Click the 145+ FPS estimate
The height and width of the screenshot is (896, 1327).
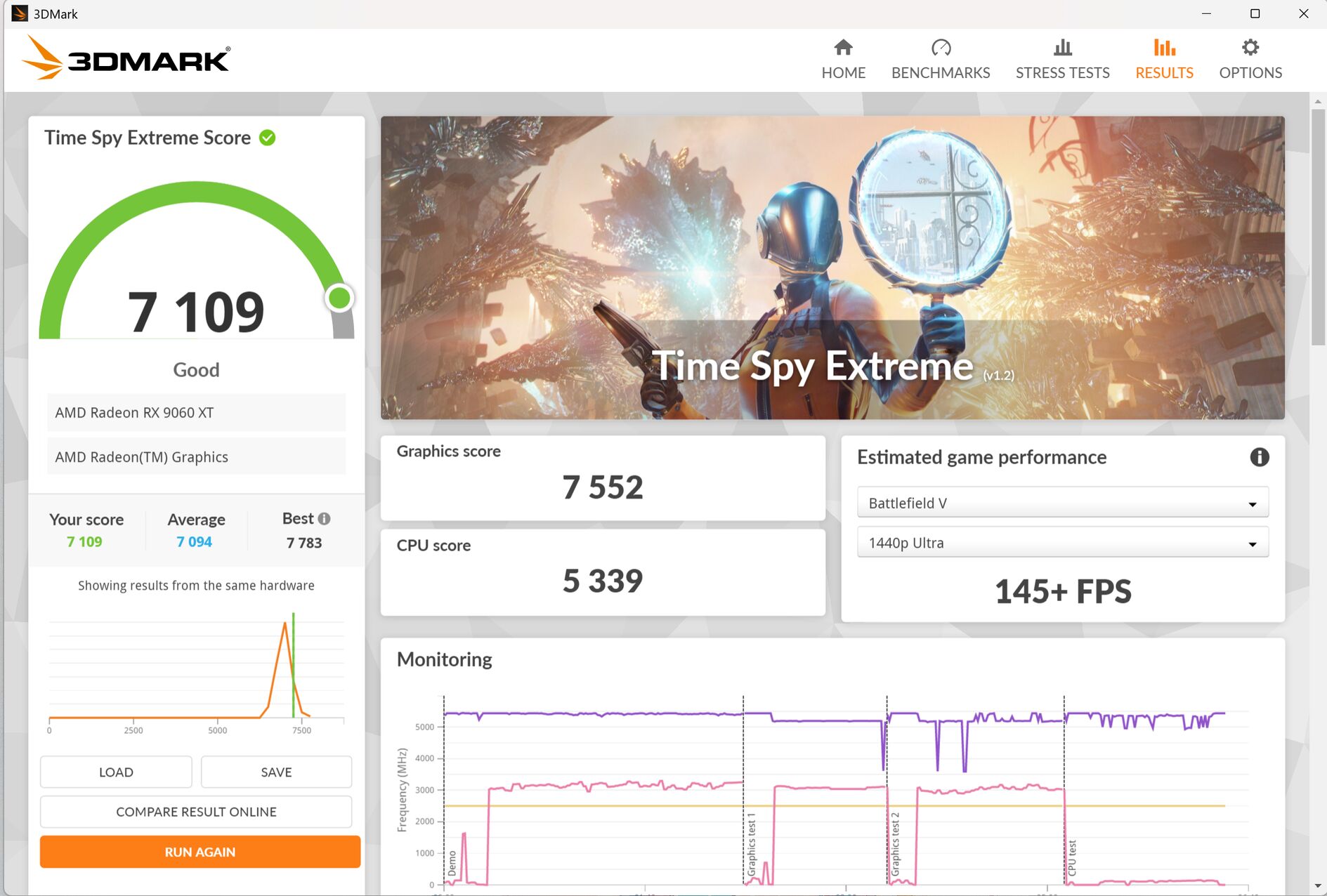(1063, 591)
